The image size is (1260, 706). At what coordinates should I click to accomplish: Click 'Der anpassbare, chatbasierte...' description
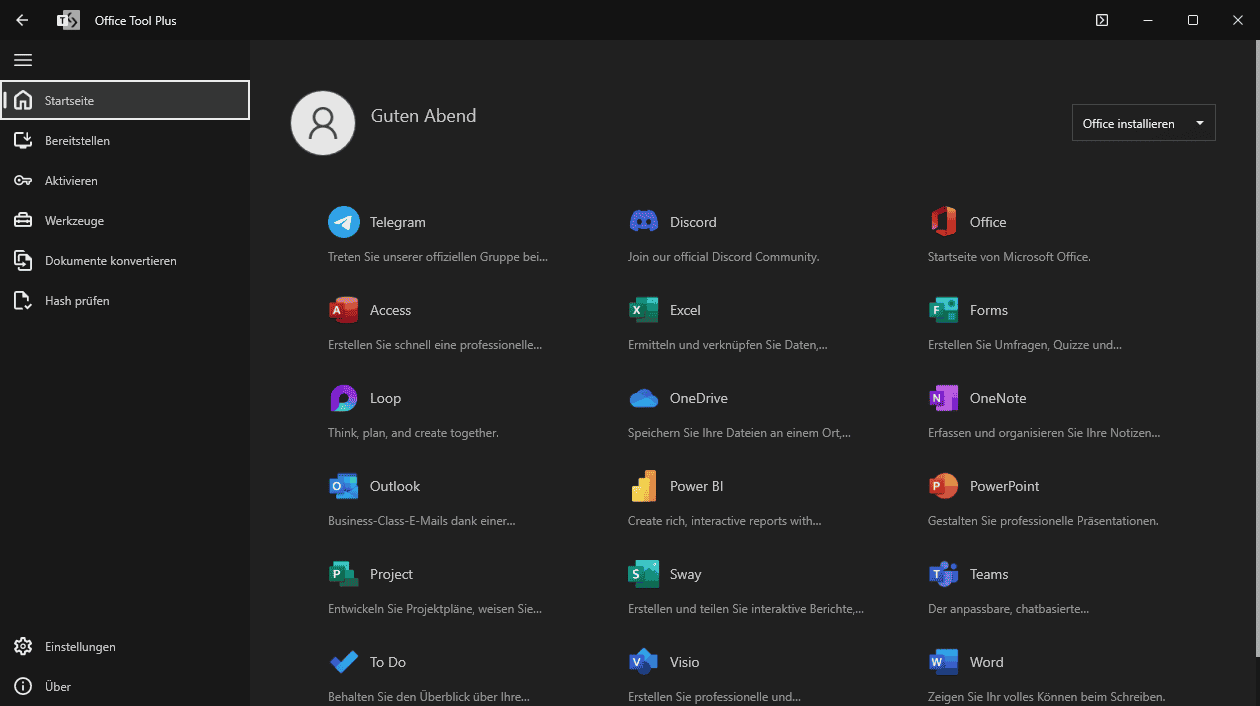coord(1008,609)
